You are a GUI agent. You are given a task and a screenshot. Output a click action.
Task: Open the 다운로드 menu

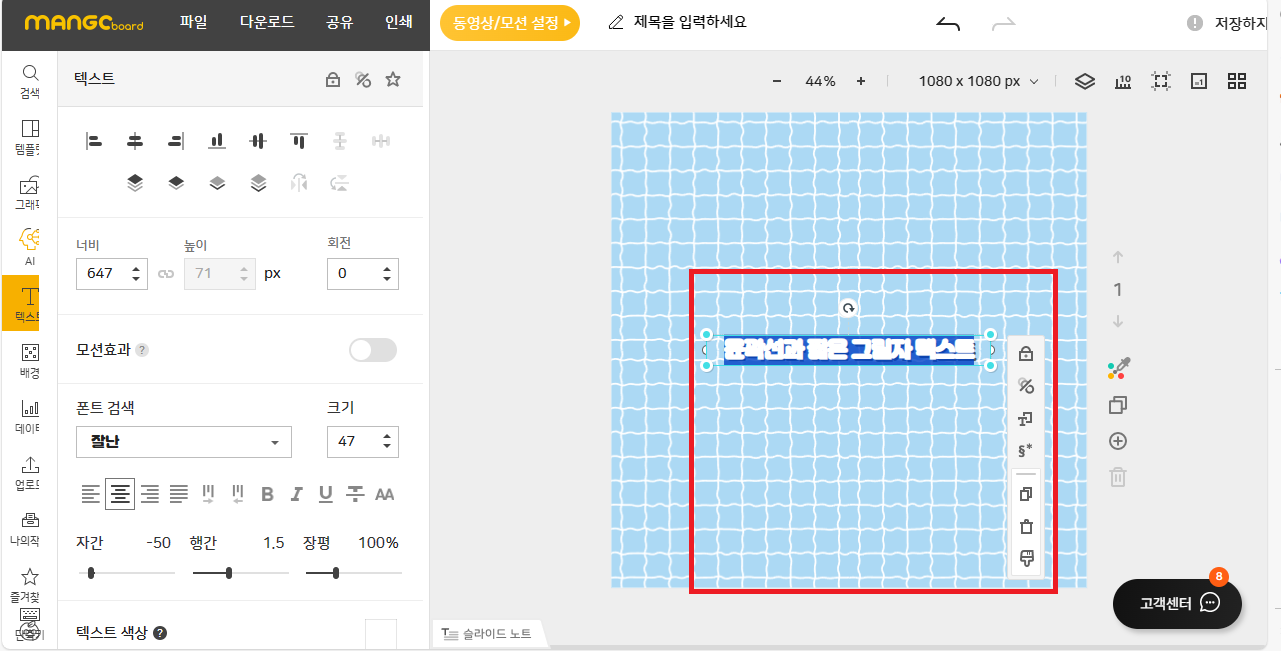pyautogui.click(x=267, y=21)
